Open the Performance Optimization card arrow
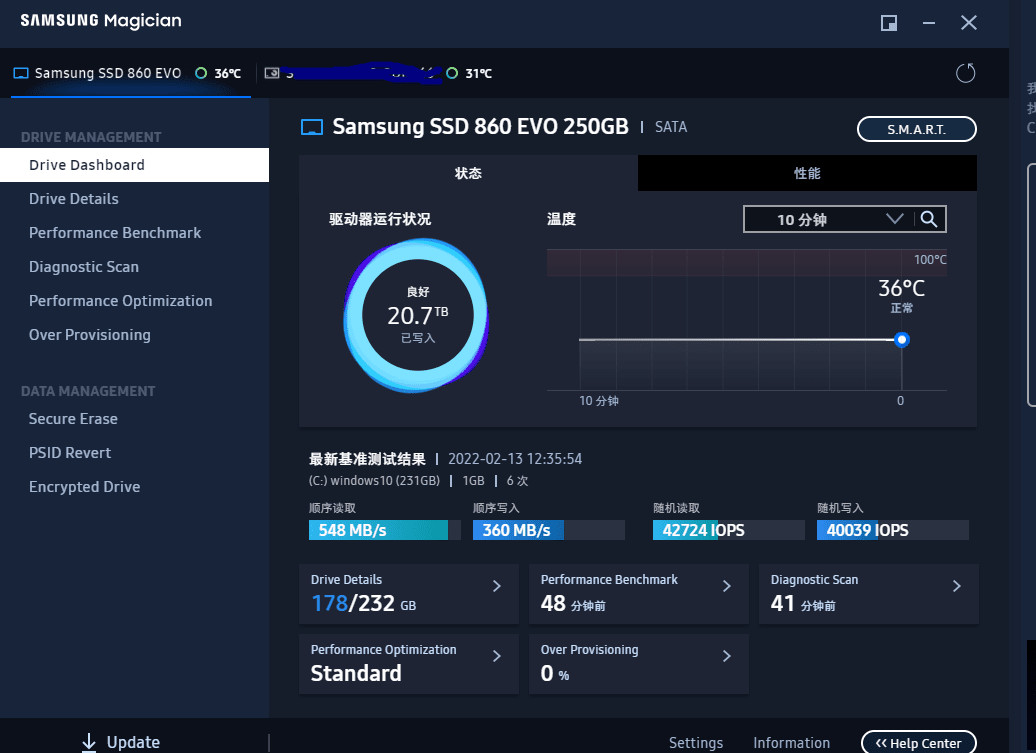The width and height of the screenshot is (1036, 753). point(496,657)
